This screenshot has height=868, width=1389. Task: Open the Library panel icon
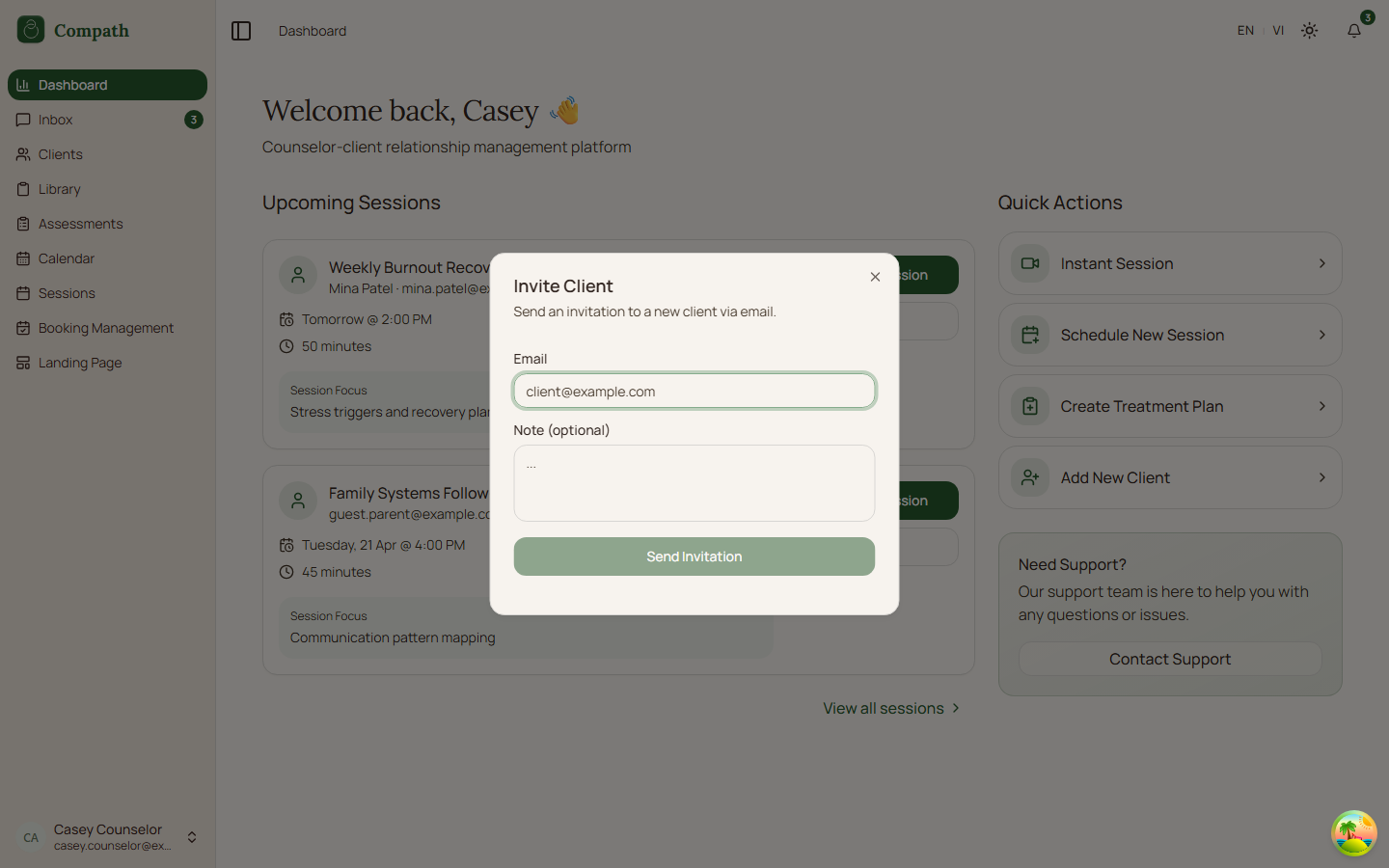point(22,188)
